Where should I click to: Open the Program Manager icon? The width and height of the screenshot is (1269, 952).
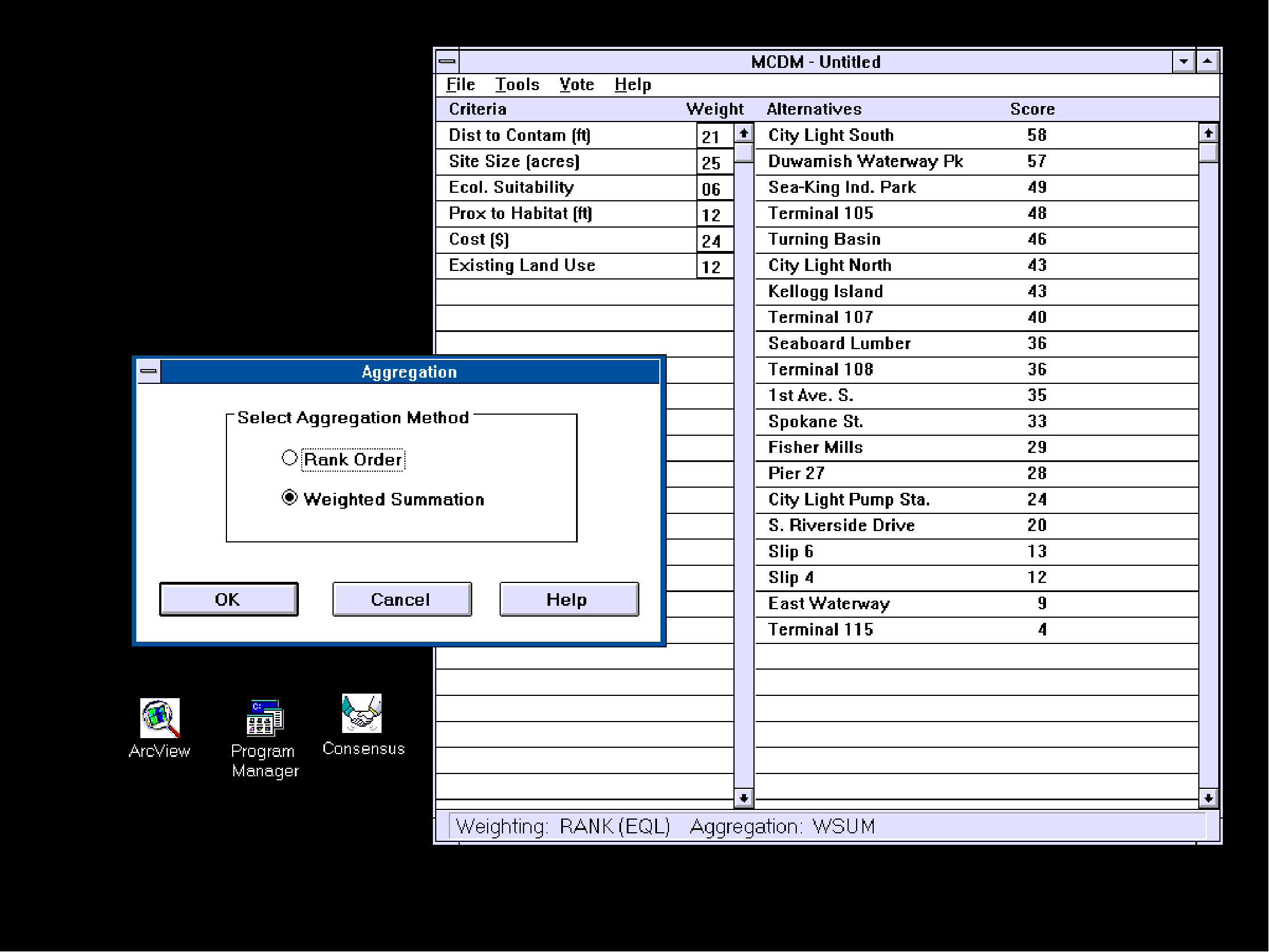pos(265,718)
